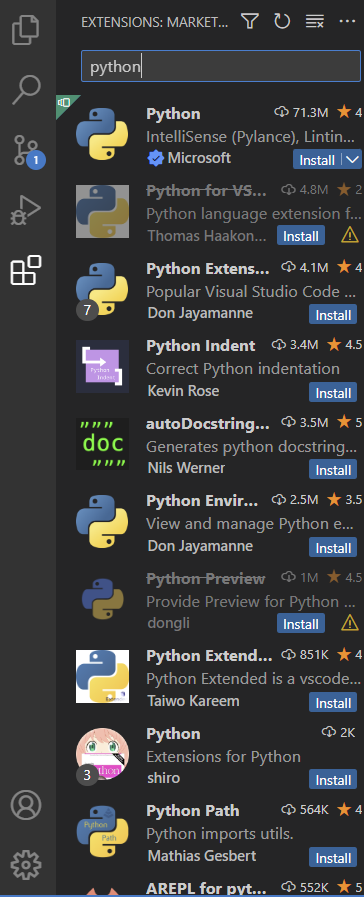Click the autoDocstring doc icon
This screenshot has width=364, height=897.
[x=102, y=443]
